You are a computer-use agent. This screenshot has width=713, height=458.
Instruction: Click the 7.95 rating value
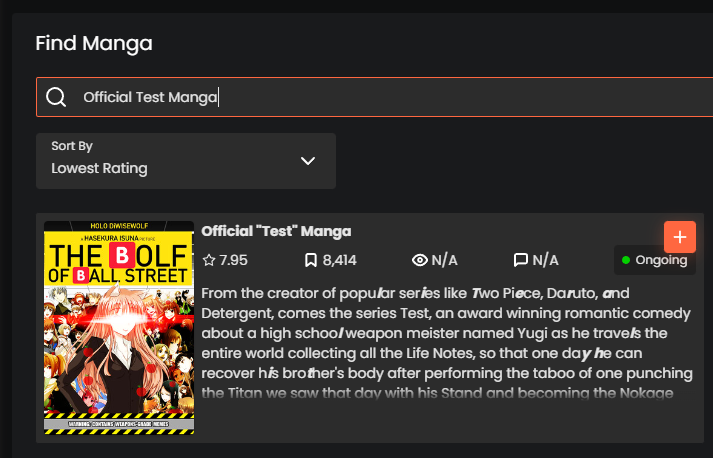pyautogui.click(x=233, y=260)
